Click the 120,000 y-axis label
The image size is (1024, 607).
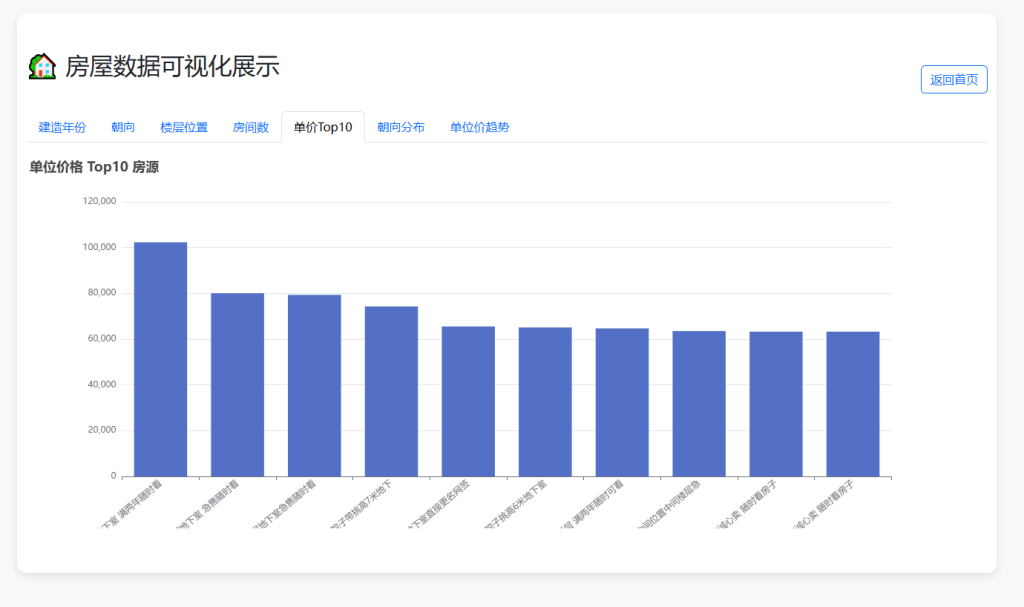[99, 201]
